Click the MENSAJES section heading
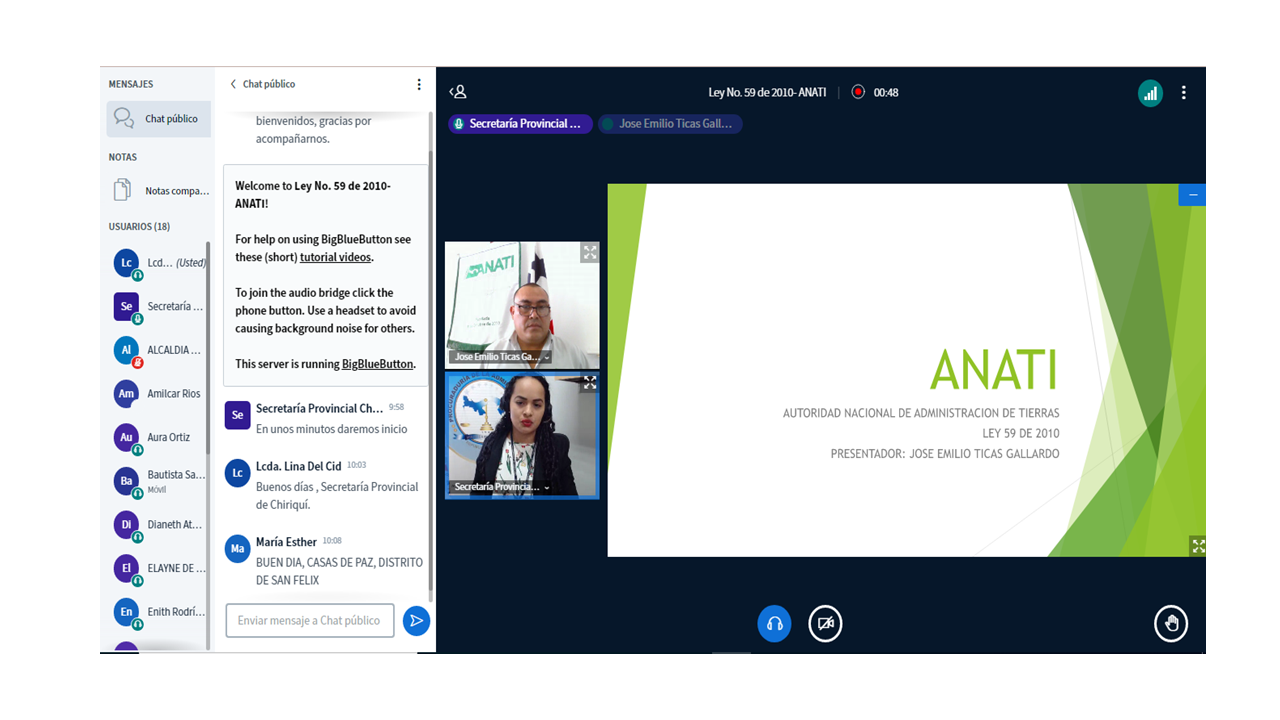1280x720 pixels. point(131,84)
